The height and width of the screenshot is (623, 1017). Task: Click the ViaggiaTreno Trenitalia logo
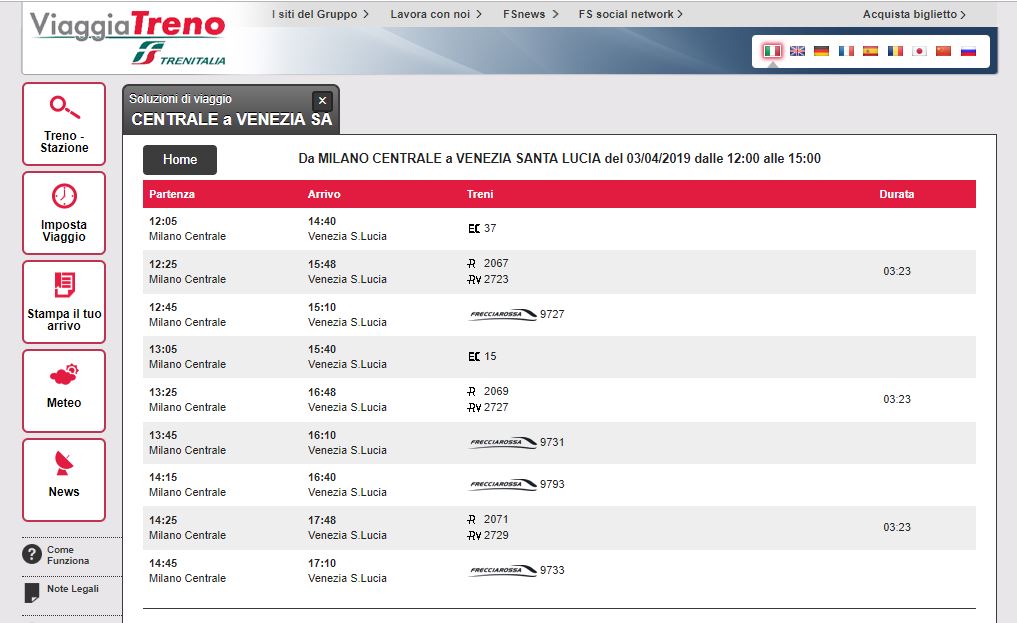(x=128, y=38)
